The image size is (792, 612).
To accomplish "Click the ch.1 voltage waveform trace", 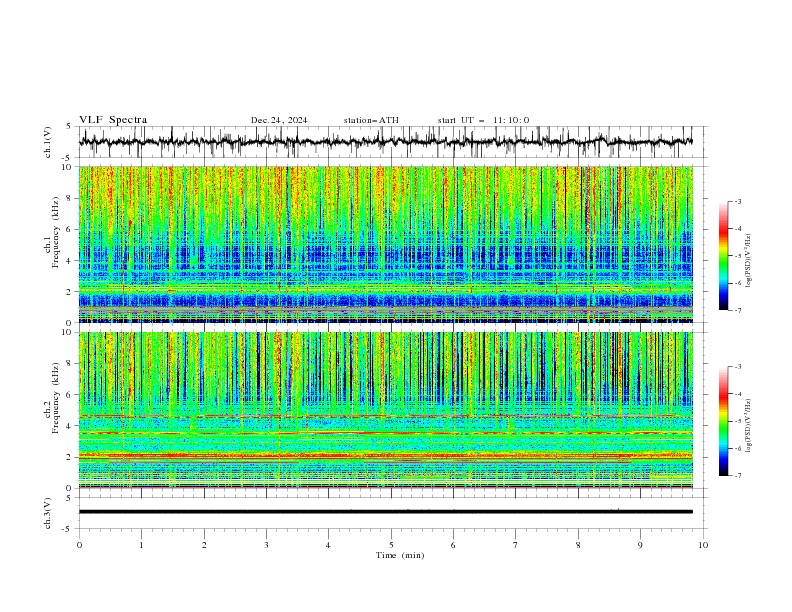I will click(385, 142).
